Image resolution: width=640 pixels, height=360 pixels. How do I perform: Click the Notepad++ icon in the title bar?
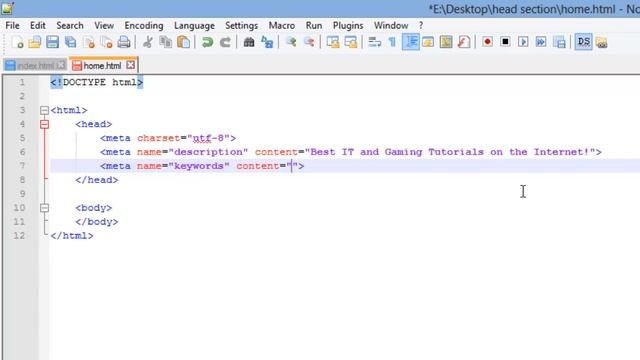pyautogui.click(x=7, y=8)
